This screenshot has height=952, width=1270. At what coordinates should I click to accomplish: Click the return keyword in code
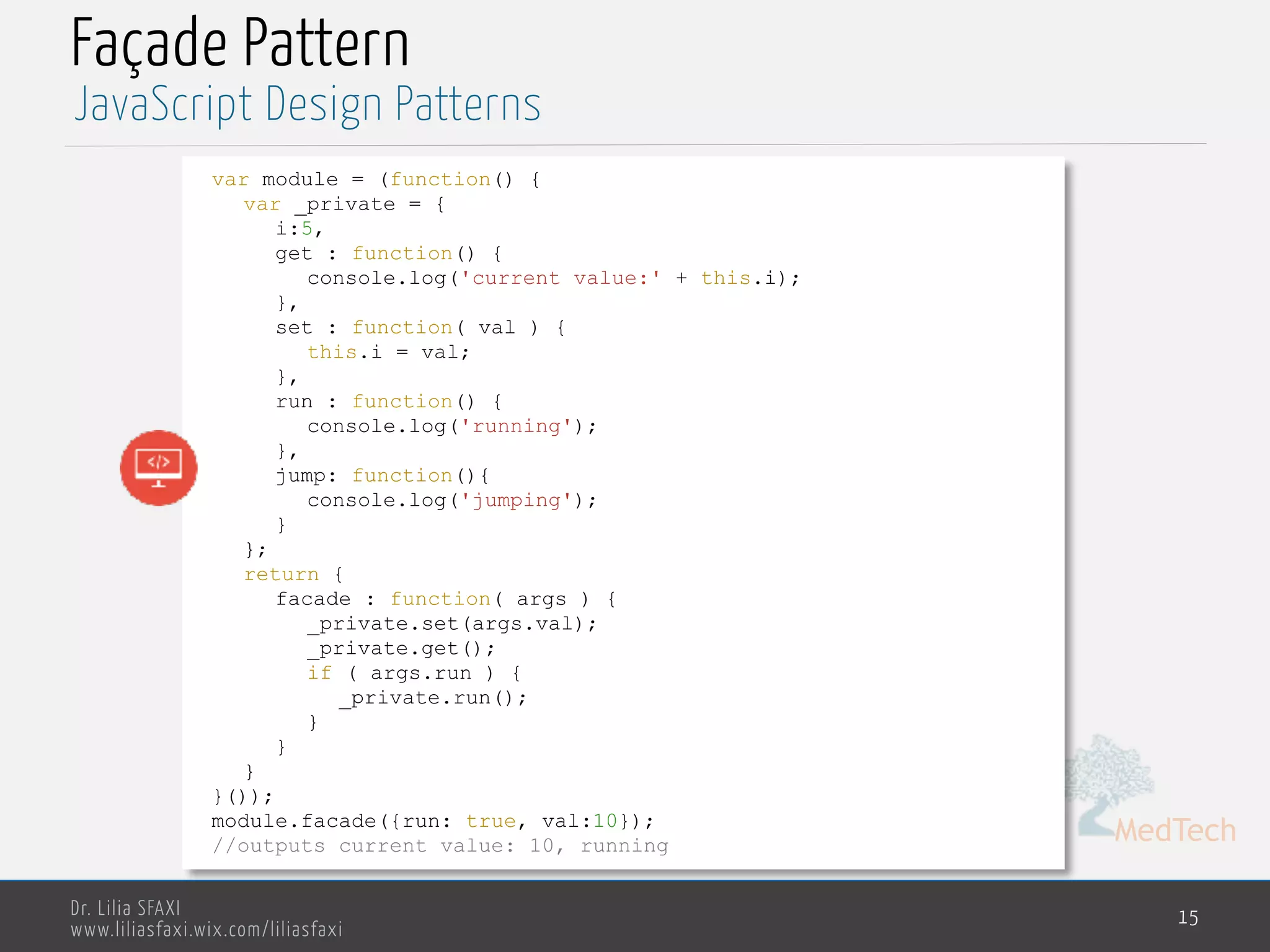282,575
